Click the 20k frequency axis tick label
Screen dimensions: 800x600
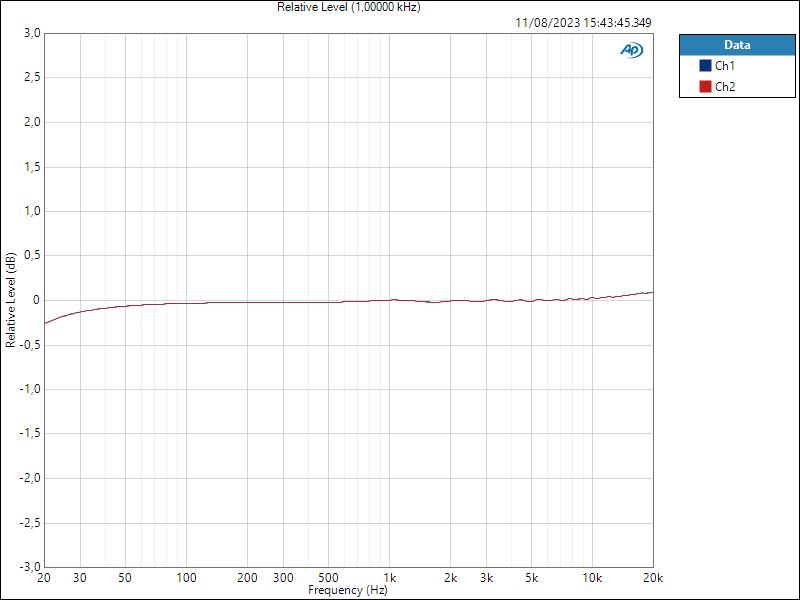pyautogui.click(x=654, y=578)
